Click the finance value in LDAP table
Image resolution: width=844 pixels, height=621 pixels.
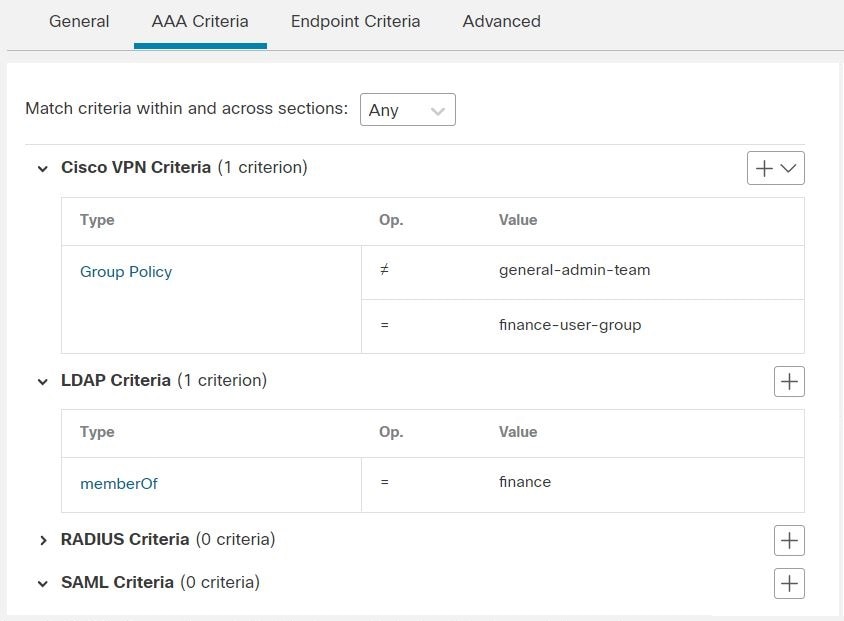coord(525,482)
